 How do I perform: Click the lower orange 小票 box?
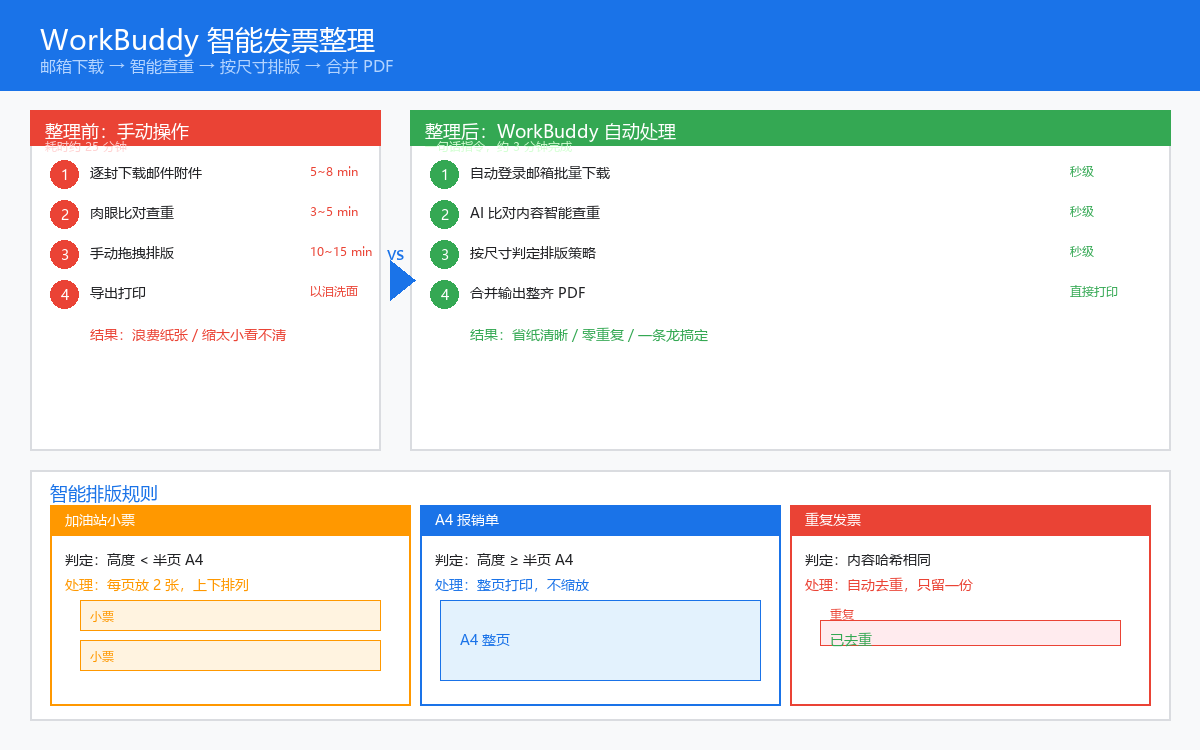(230, 655)
